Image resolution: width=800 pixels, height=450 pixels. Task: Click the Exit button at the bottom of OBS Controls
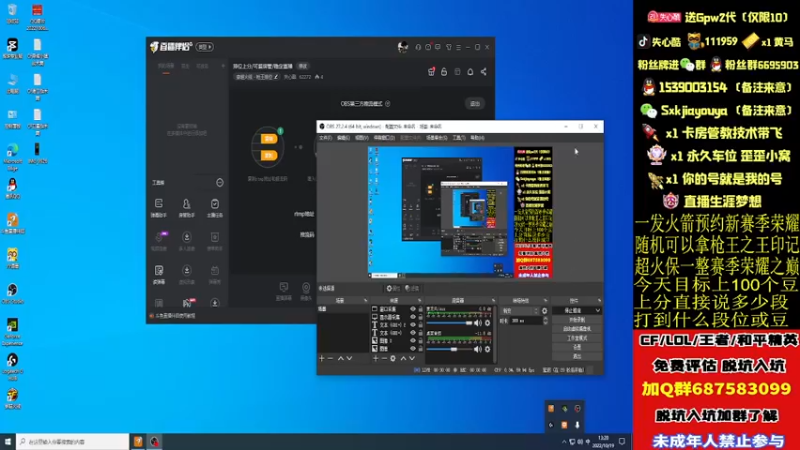[x=577, y=356]
